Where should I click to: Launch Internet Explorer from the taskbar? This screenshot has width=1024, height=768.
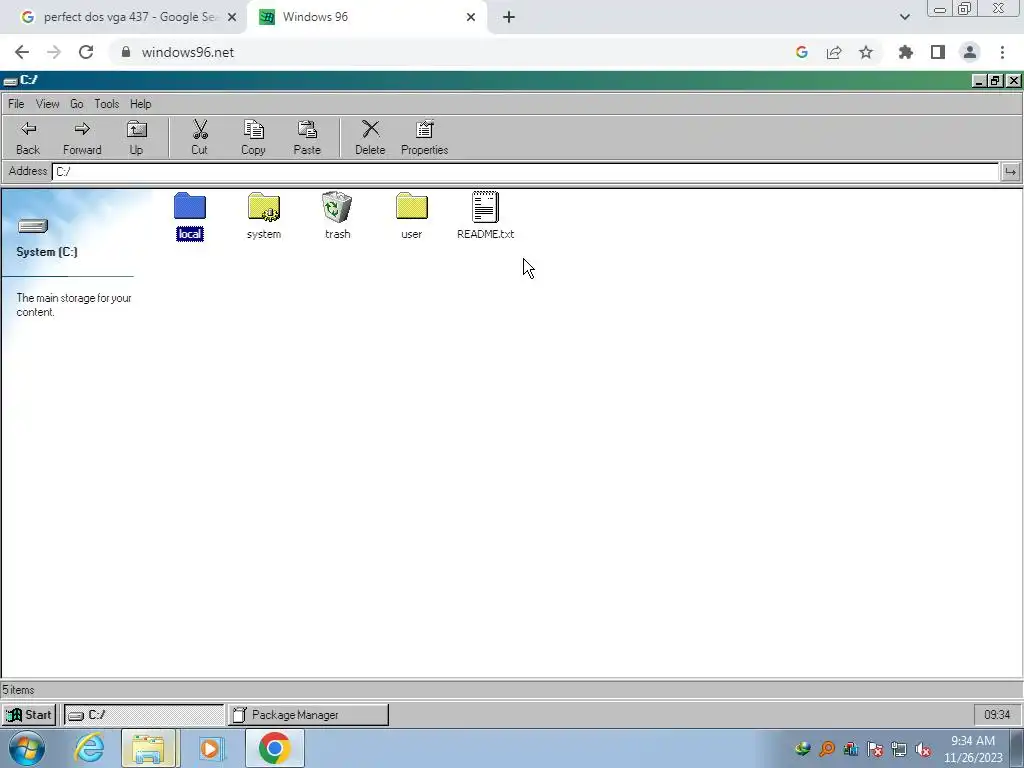pos(89,748)
